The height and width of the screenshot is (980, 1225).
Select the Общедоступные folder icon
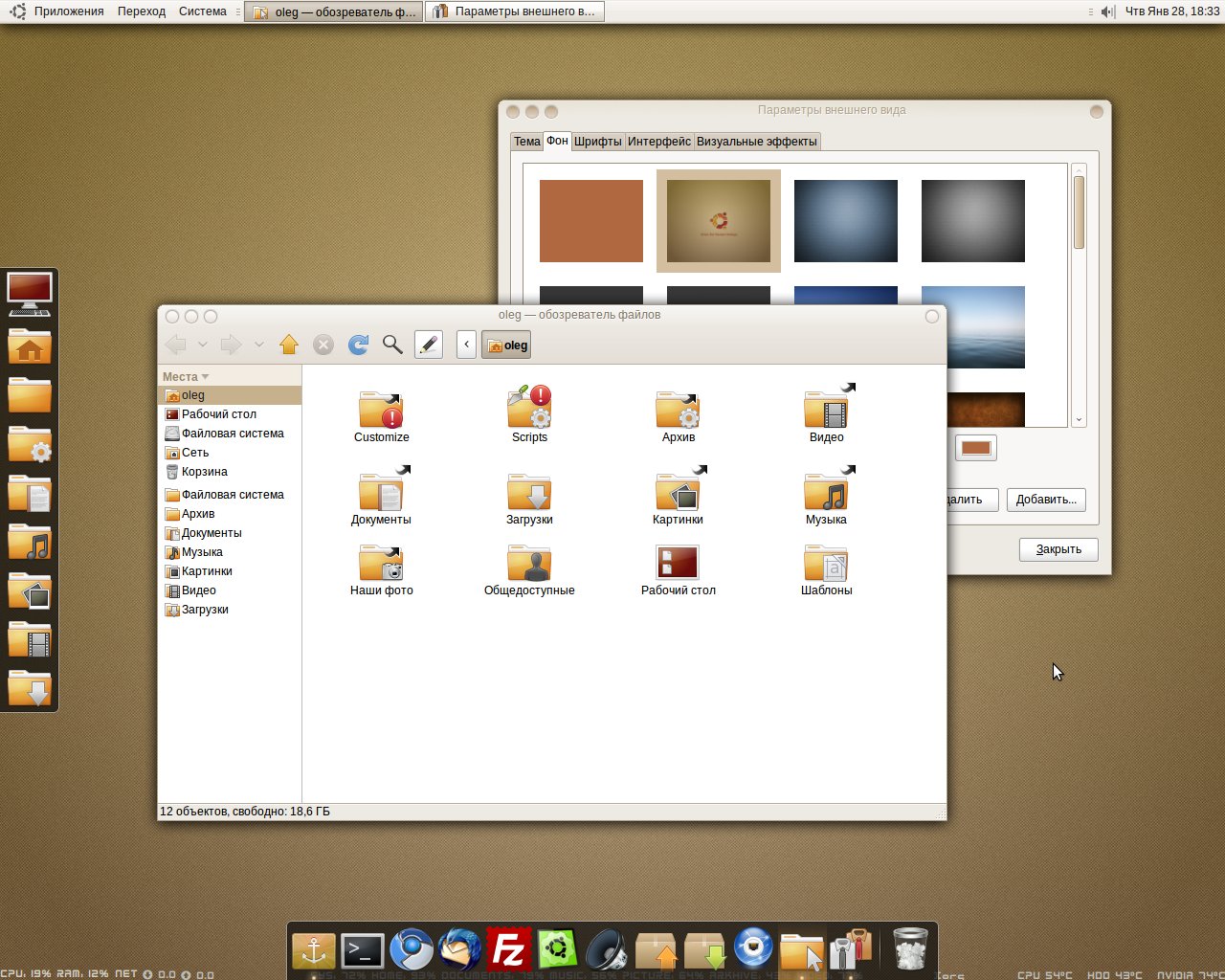click(529, 563)
